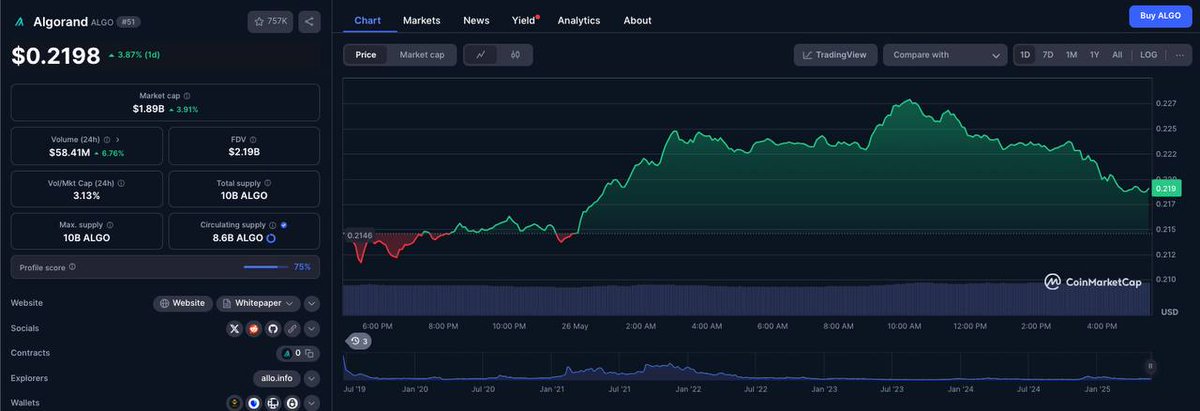Show Profile score info icon
This screenshot has width=1200, height=411.
tap(72, 267)
